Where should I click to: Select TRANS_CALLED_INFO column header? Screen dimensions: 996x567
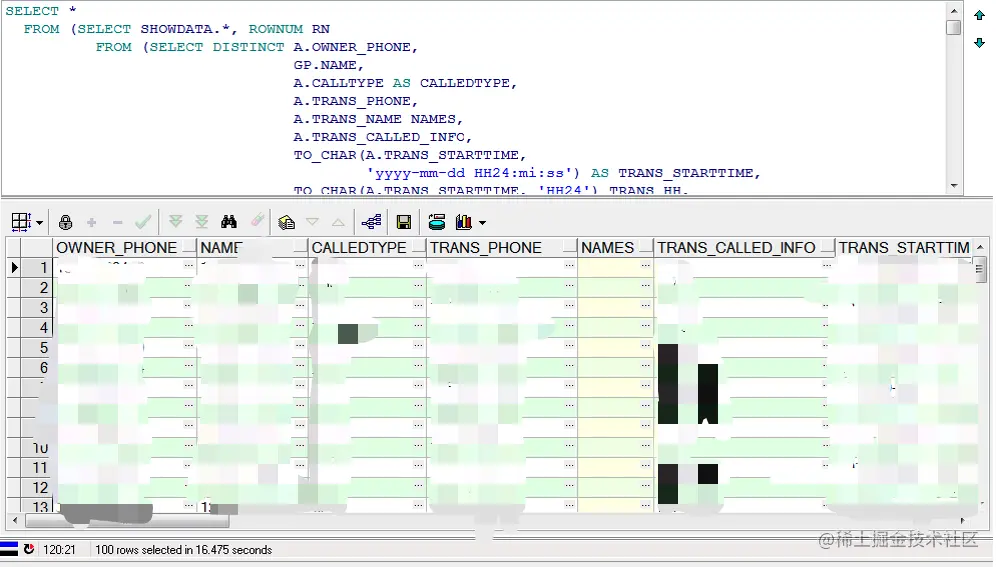[x=744, y=248]
